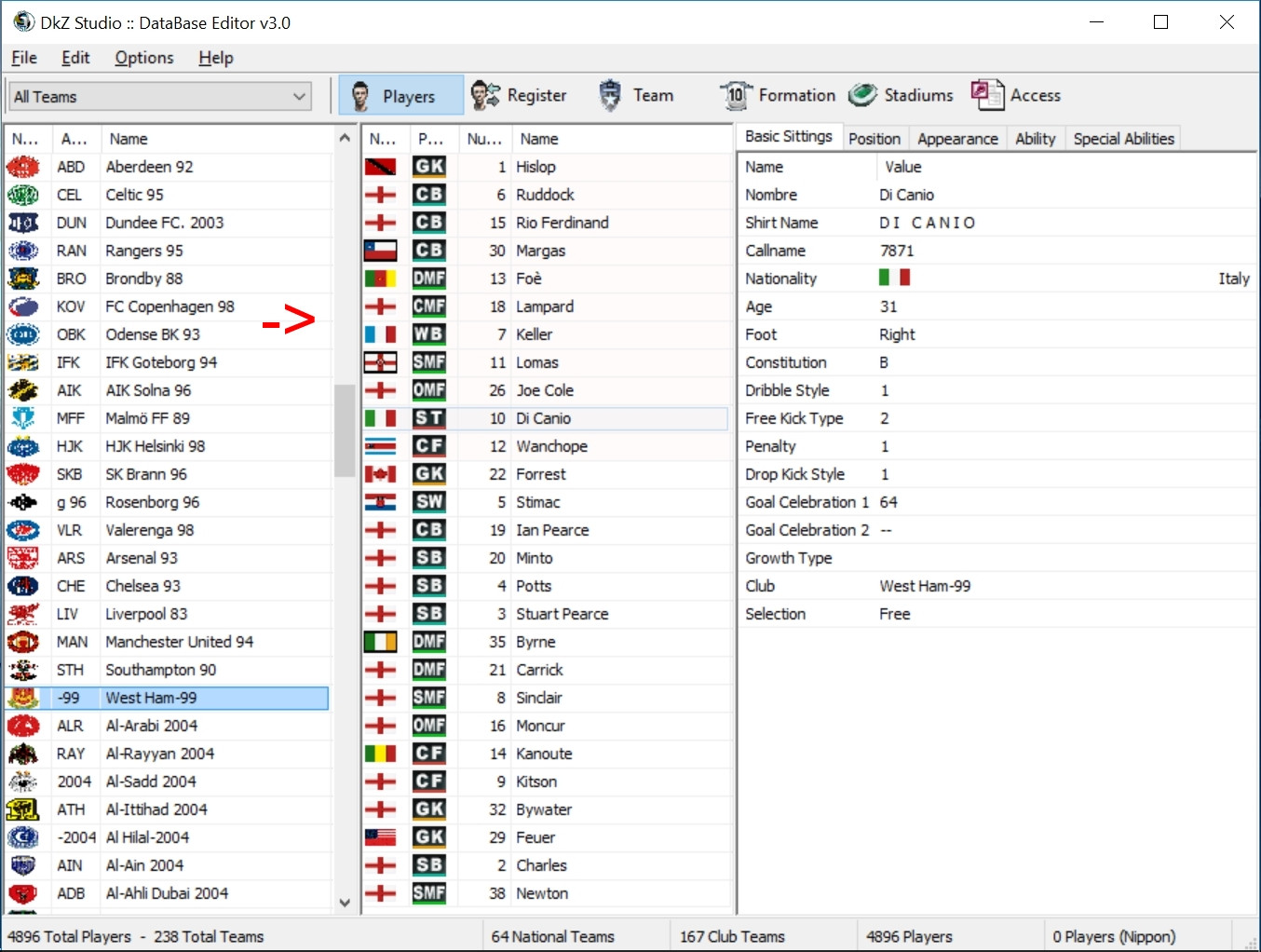Click the scroll up arrow of teams list
The height and width of the screenshot is (952, 1261).
point(345,138)
